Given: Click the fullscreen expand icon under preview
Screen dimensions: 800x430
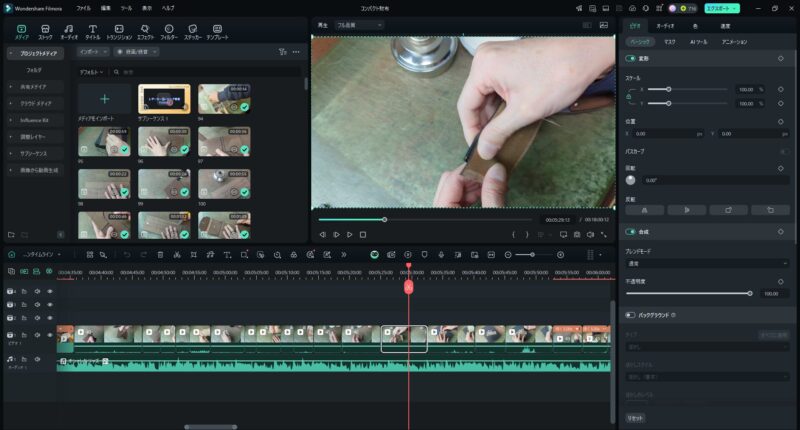Looking at the screenshot, I should click(604, 235).
